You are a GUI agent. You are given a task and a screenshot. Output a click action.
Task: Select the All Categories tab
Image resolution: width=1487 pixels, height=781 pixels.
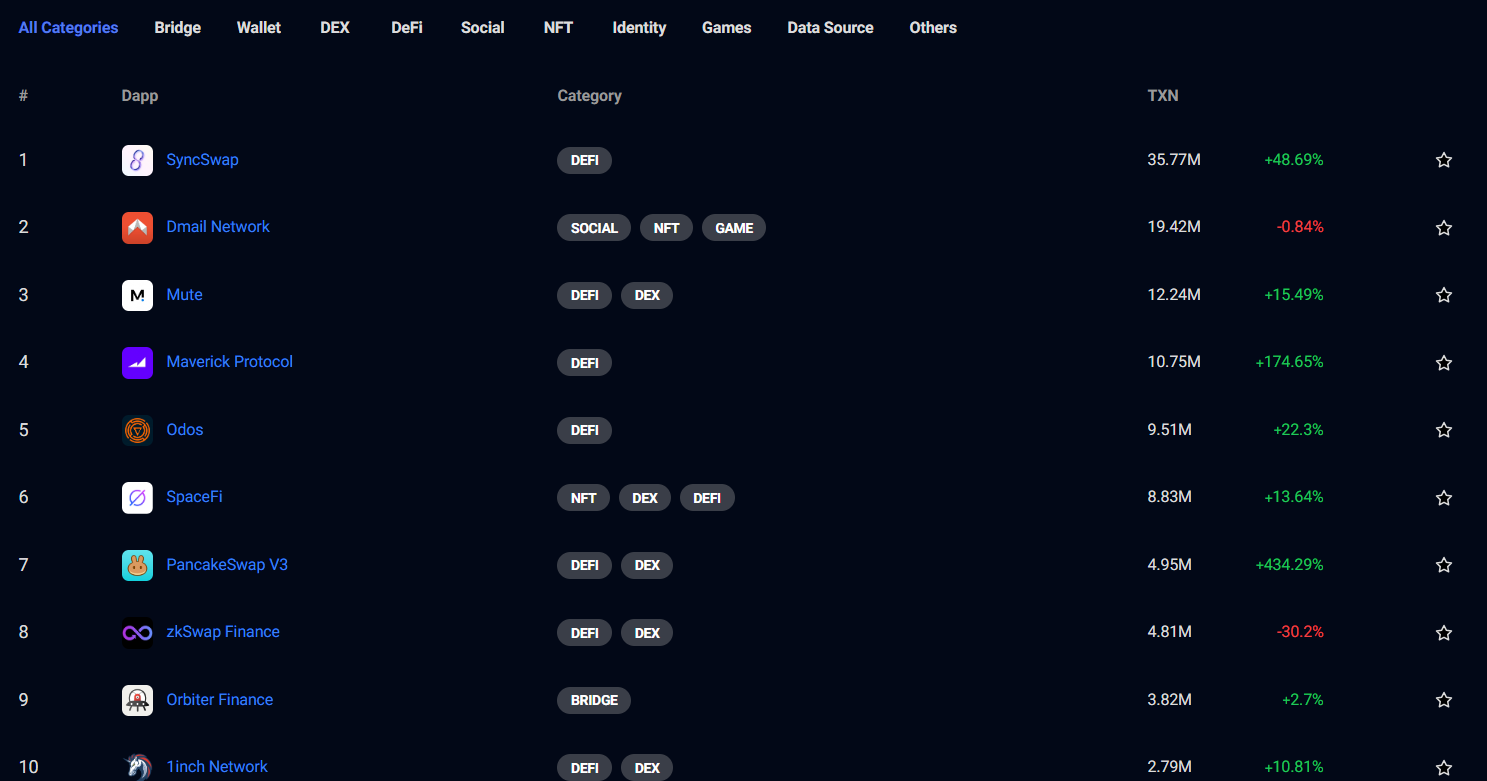68,28
